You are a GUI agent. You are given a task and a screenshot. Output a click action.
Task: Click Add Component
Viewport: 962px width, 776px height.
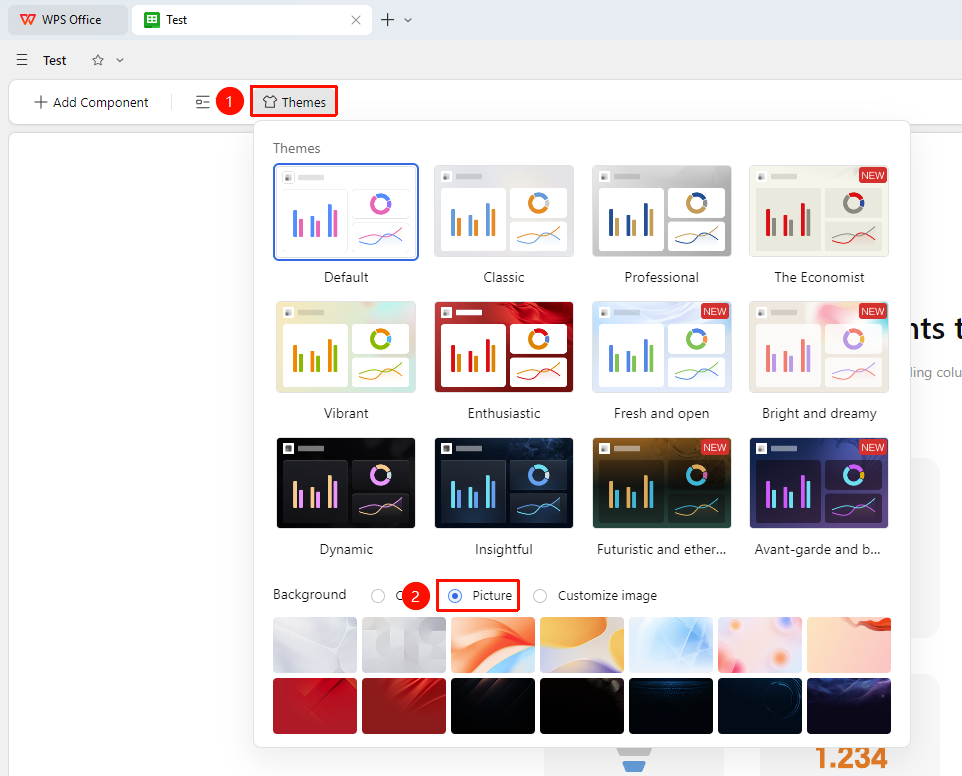click(x=91, y=102)
